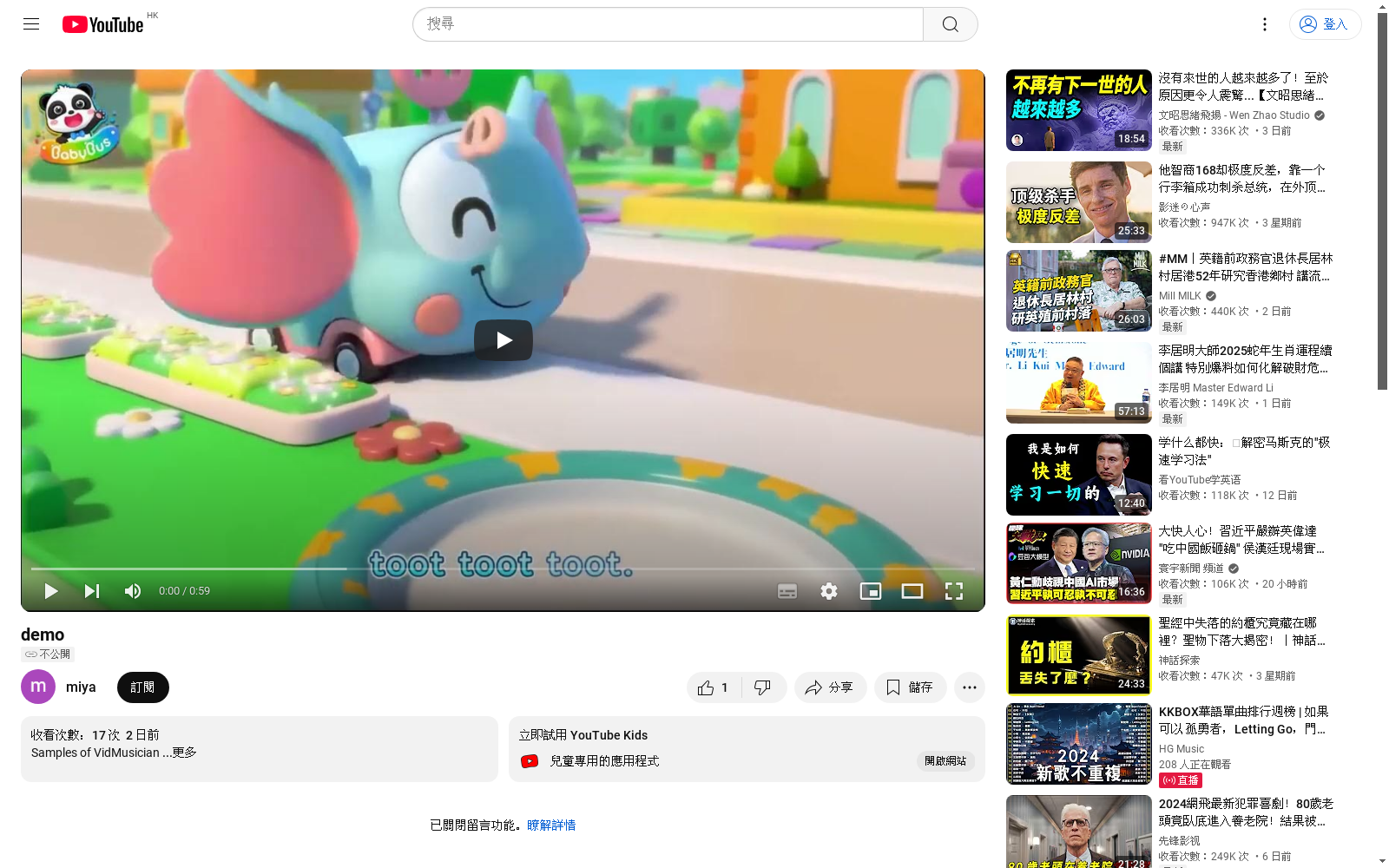Go to the YouTube home logo
Viewport: 1389px width, 868px height.
point(102,24)
